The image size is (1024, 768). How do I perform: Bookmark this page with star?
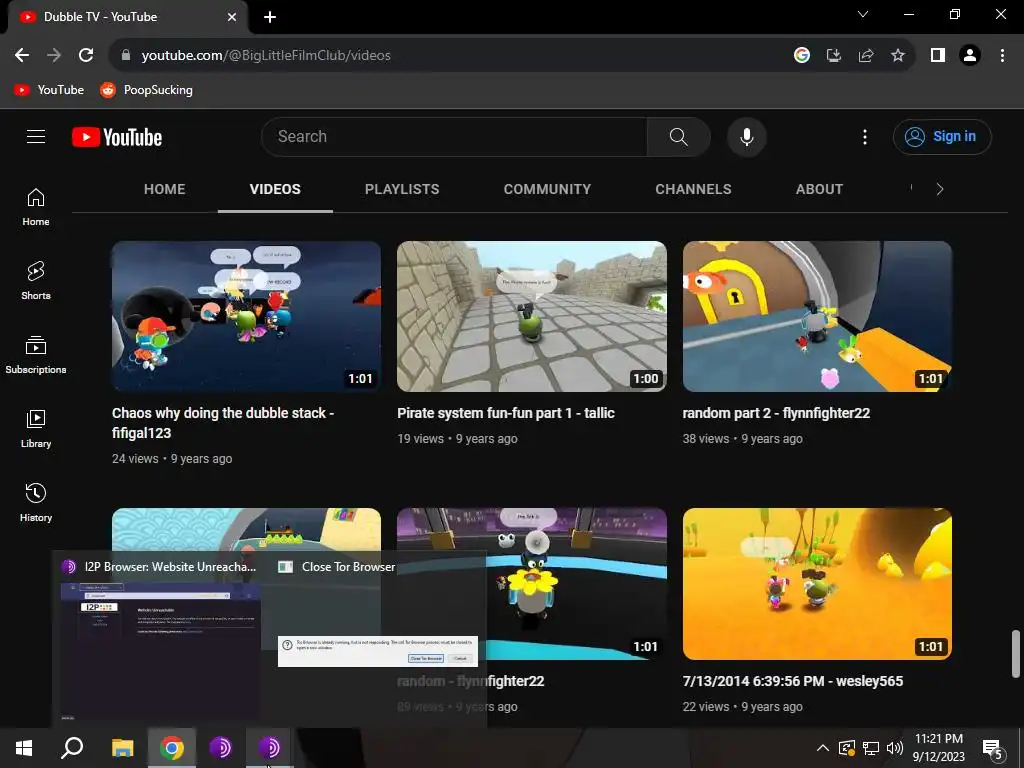coord(898,55)
